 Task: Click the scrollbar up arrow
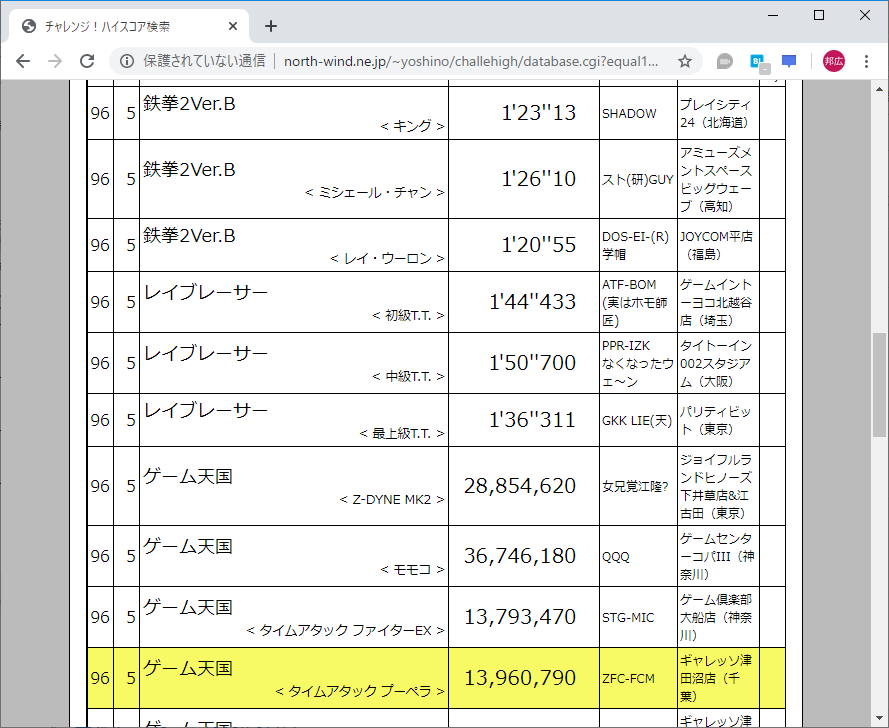879,89
